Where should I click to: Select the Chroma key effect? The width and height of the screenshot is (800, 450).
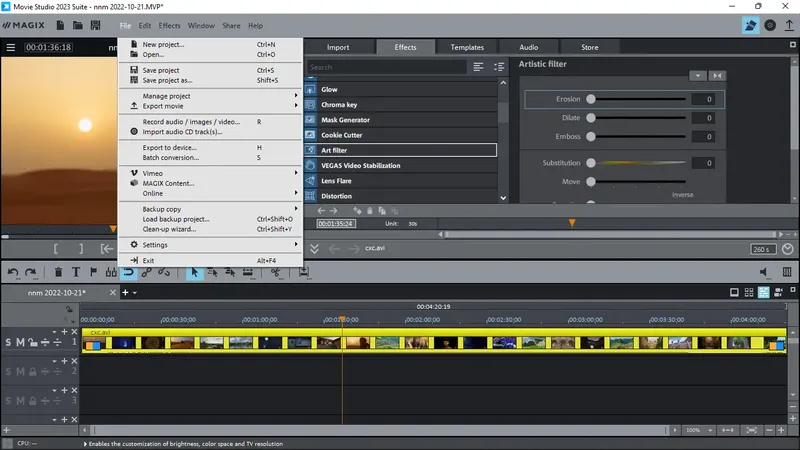(401, 105)
